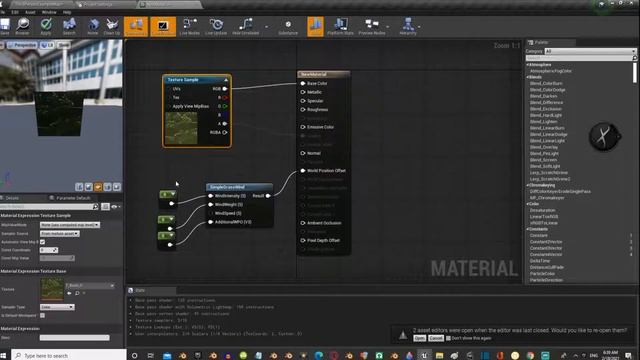Open the Sampler Source dropdown
The image size is (640, 360).
coord(60,233)
